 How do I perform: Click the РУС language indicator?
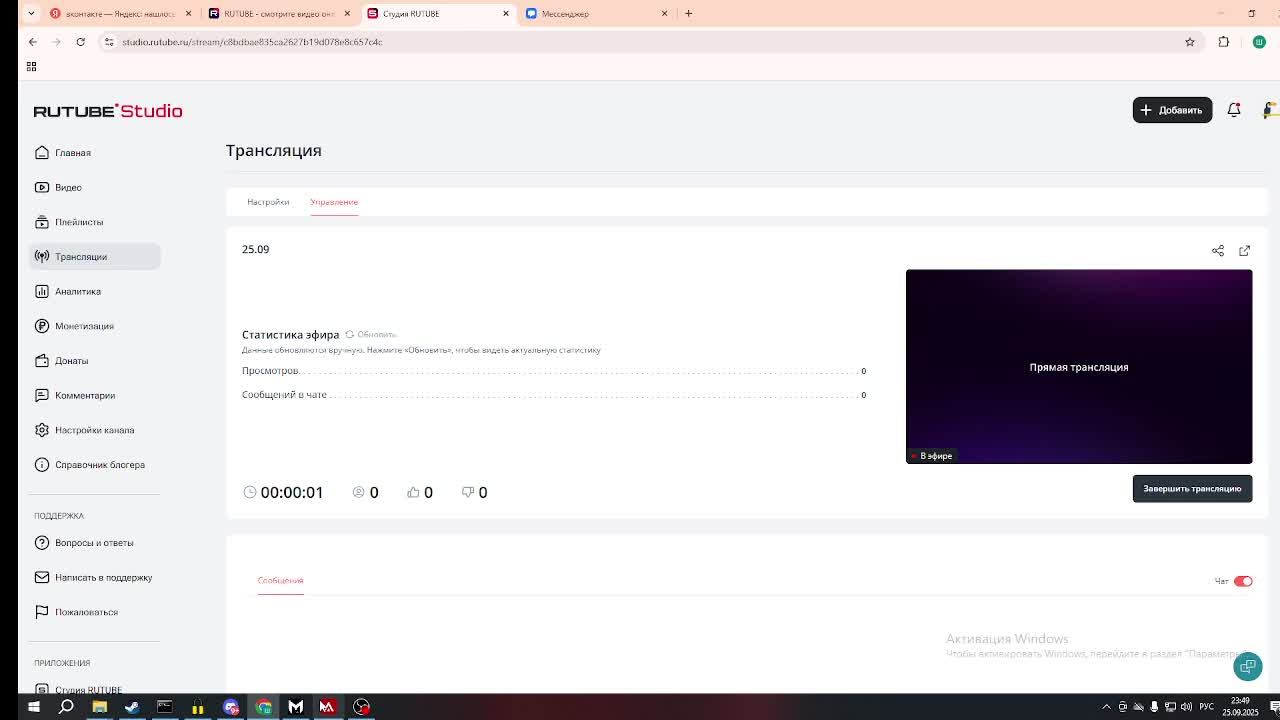(1207, 707)
